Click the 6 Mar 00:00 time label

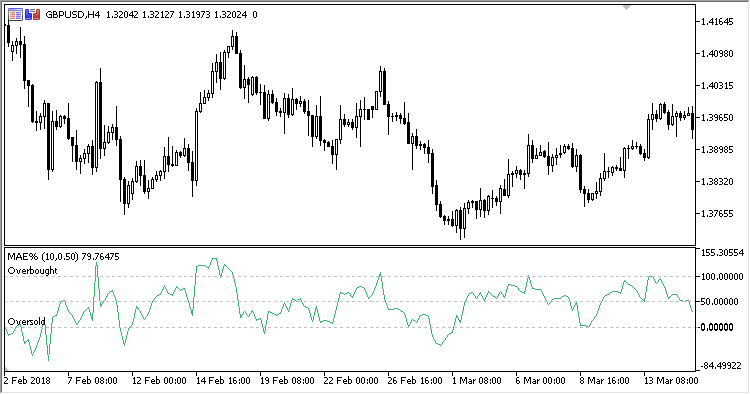click(540, 381)
